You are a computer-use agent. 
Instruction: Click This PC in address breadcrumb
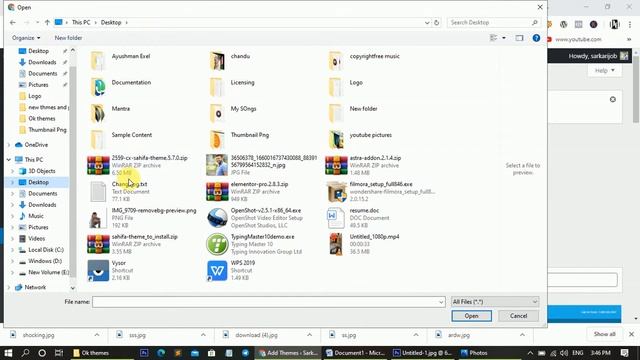[81, 22]
